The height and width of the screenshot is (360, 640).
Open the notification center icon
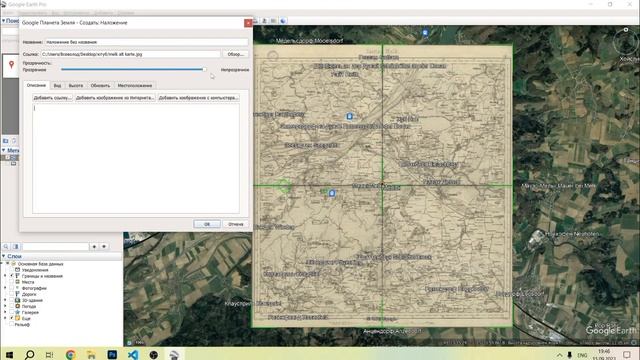pos(627,355)
